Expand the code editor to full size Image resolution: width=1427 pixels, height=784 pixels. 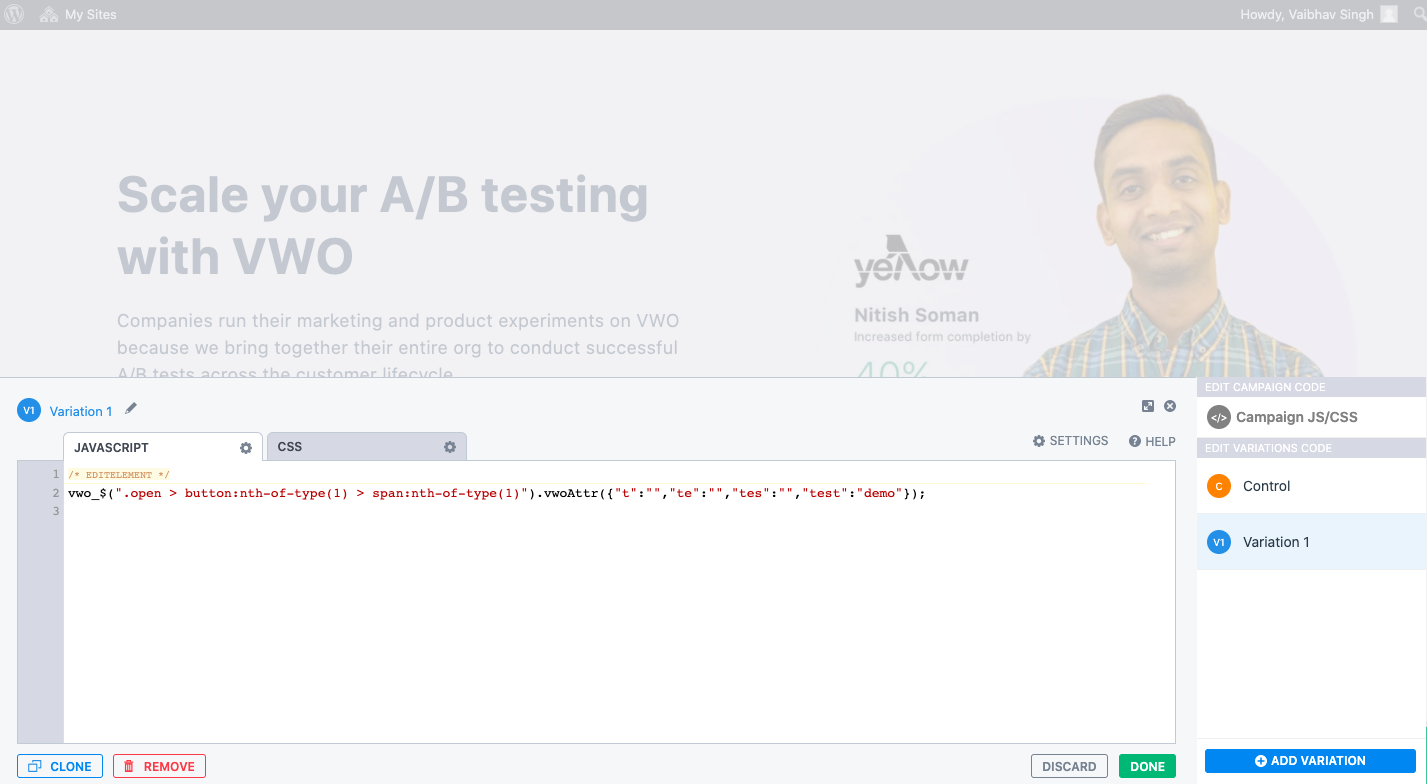click(x=1148, y=406)
